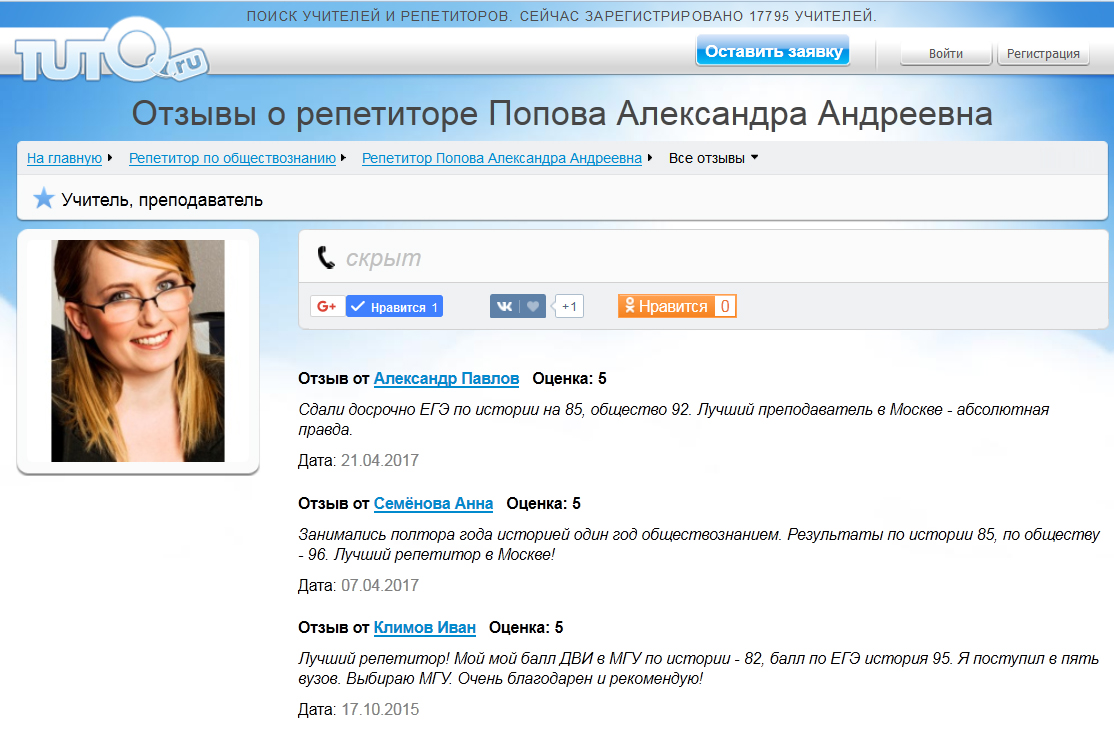Click the Odnoklassniki Нравится button
This screenshot has width=1114, height=730.
666,306
